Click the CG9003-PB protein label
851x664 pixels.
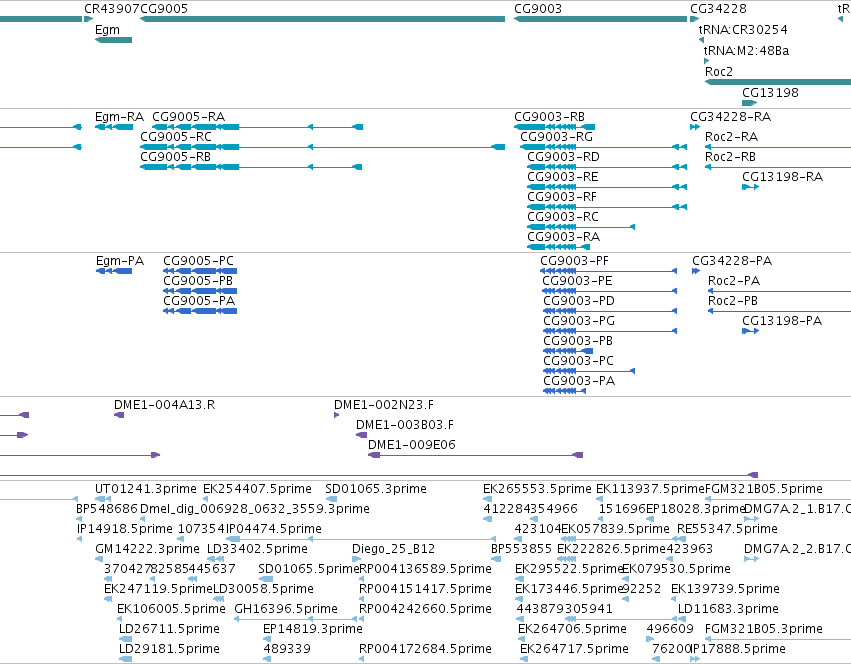(577, 342)
